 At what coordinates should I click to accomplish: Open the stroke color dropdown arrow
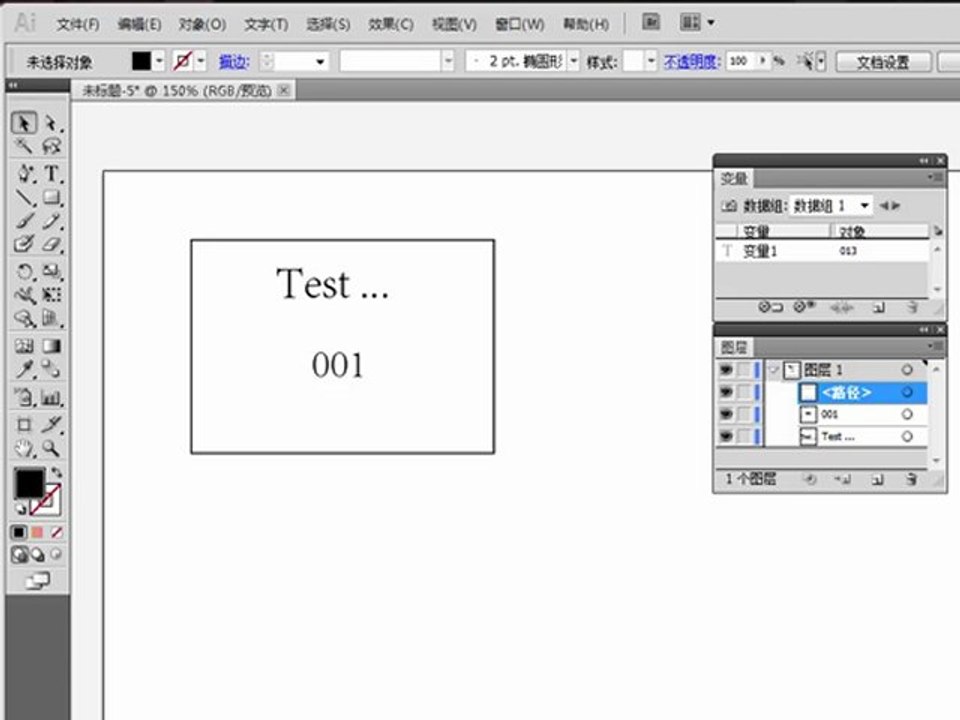pyautogui.click(x=201, y=61)
